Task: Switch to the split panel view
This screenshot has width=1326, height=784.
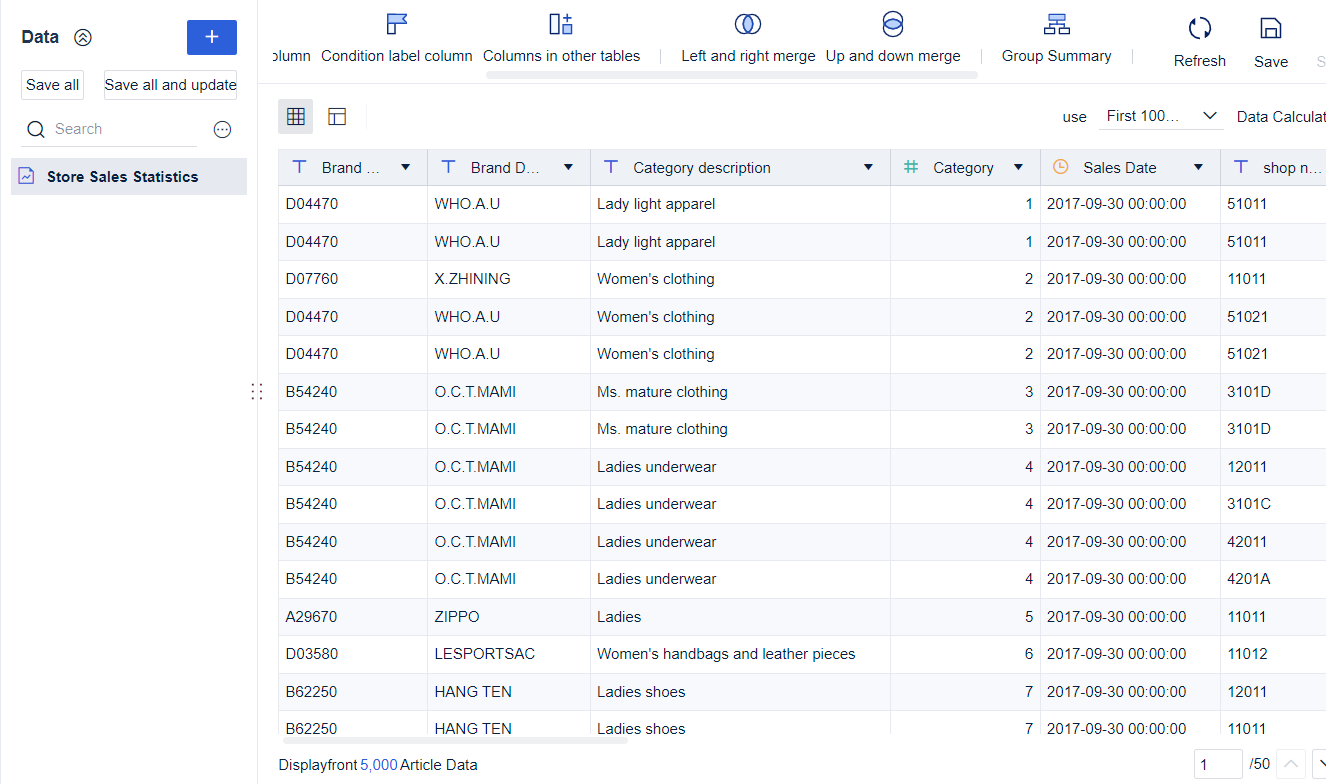Action: [337, 116]
